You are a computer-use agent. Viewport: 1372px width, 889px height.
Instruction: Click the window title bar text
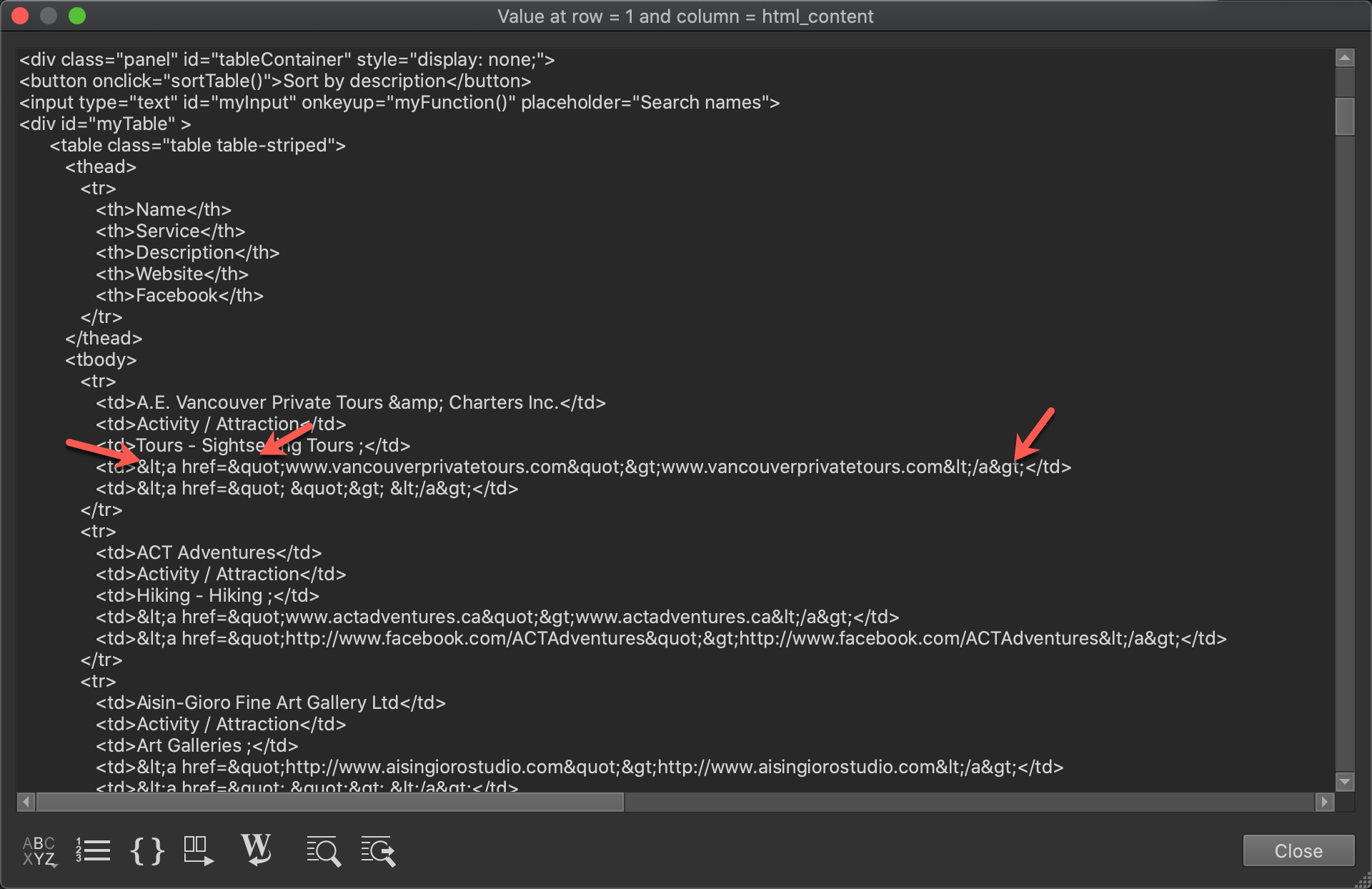pyautogui.click(x=685, y=16)
